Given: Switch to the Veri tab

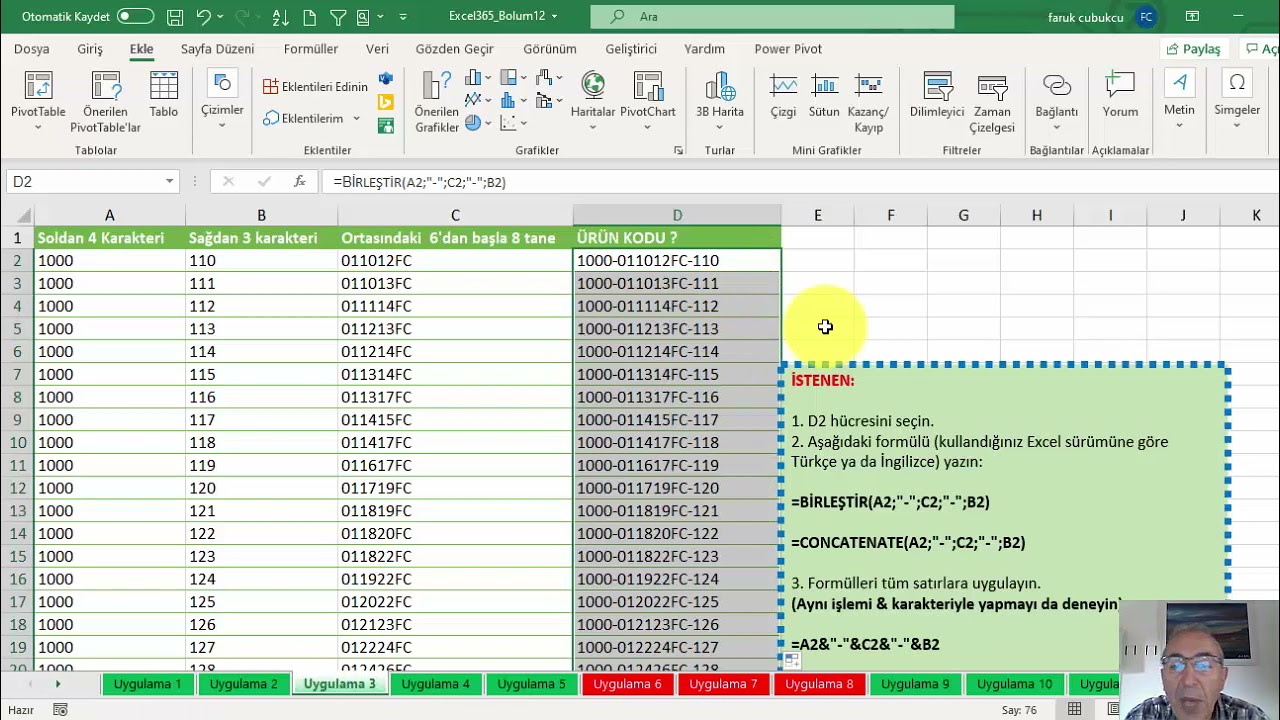Looking at the screenshot, I should (377, 49).
